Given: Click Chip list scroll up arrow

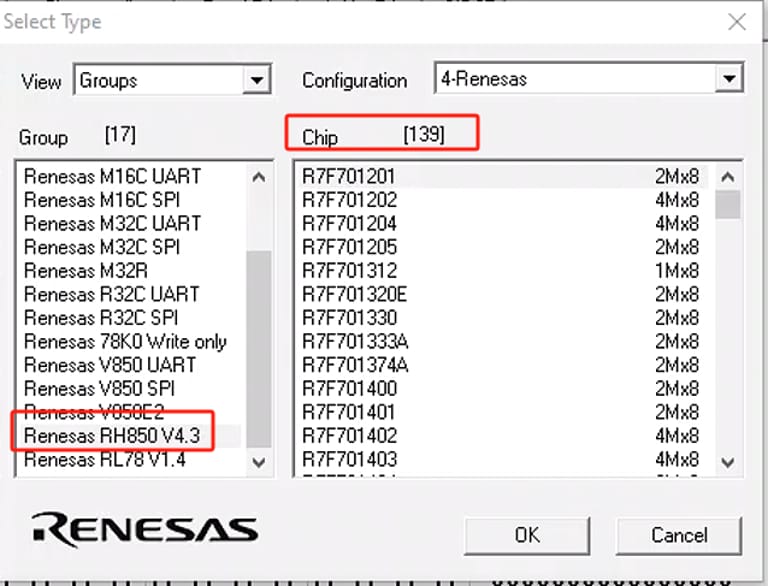Looking at the screenshot, I should pyautogui.click(x=728, y=177).
